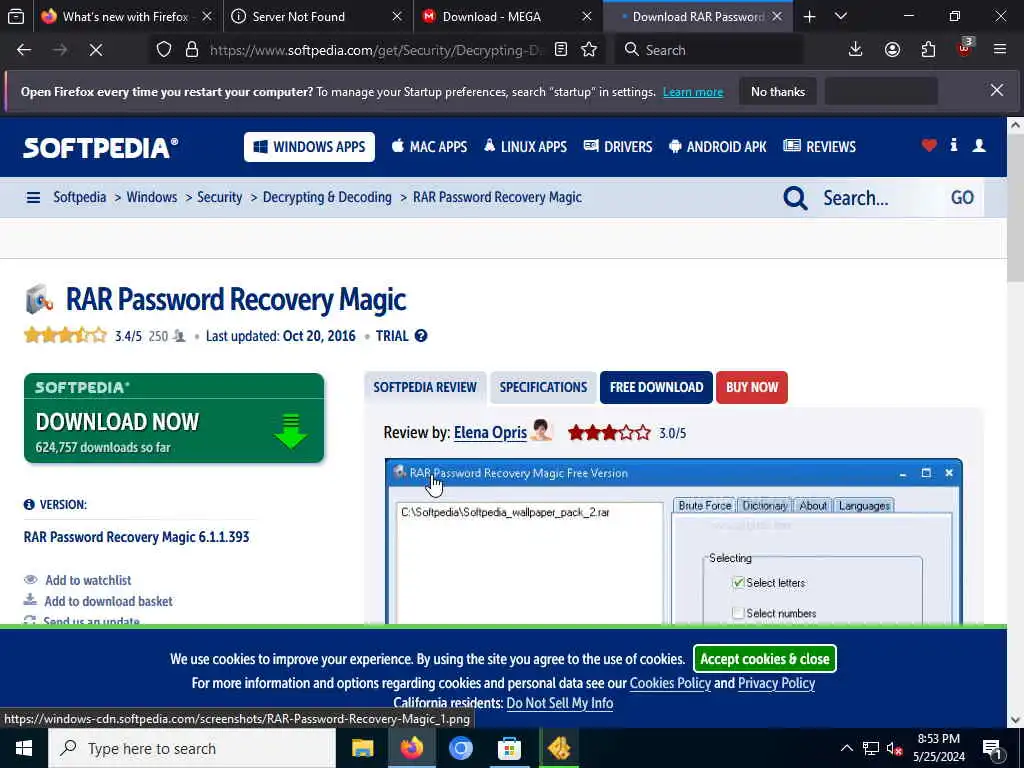Select Android APK navigation item
This screenshot has height=768, width=1024.
click(718, 147)
